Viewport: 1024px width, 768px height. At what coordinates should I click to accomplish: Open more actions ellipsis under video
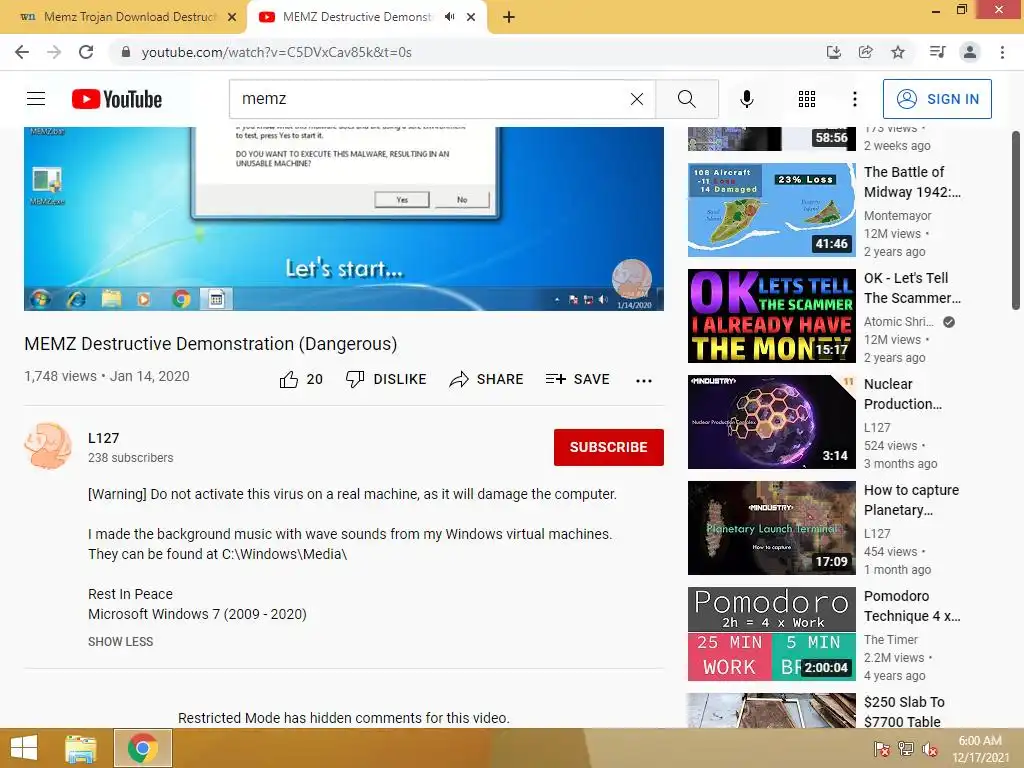[643, 381]
